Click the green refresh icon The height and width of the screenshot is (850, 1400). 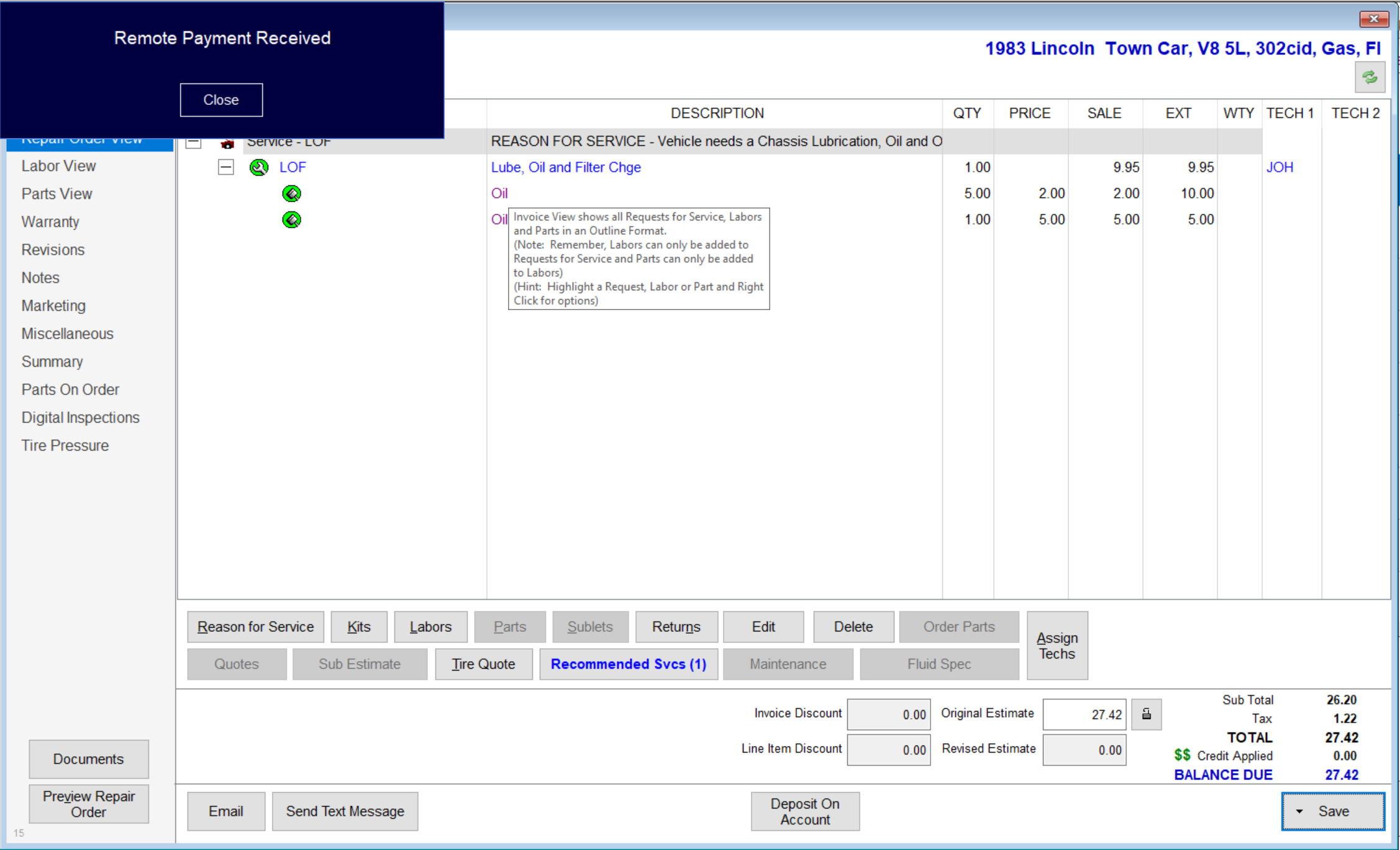[1370, 78]
